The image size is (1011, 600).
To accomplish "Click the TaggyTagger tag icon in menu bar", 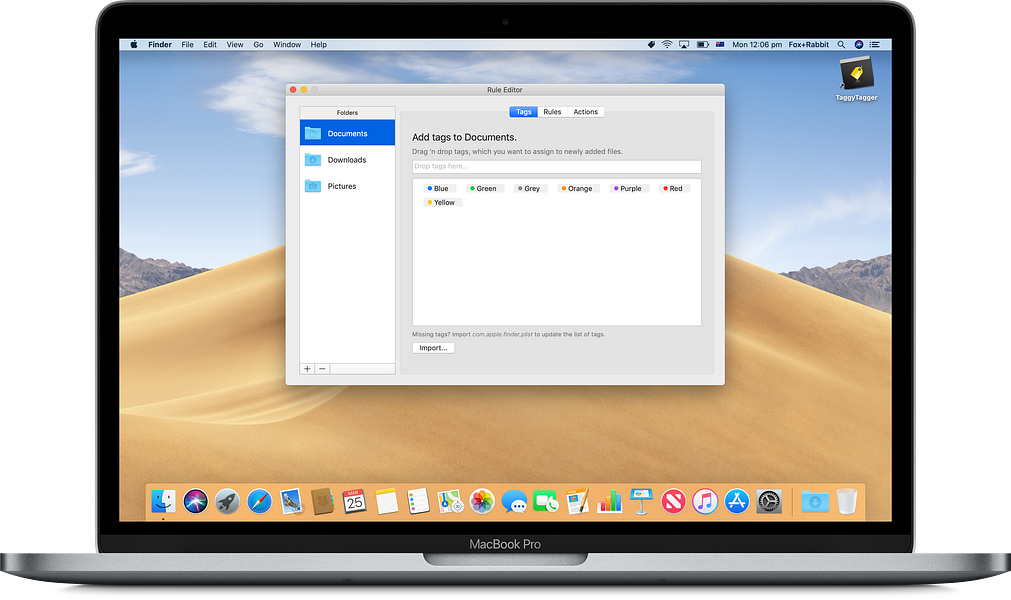I will point(651,44).
